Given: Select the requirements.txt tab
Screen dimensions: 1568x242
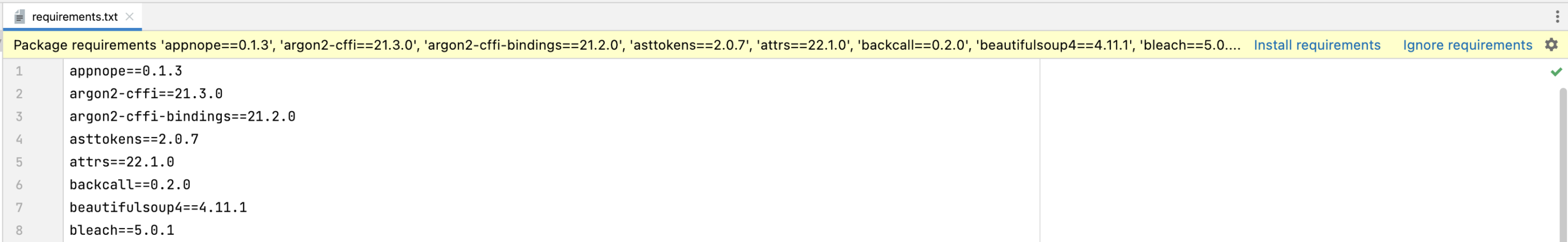Looking at the screenshot, I should pyautogui.click(x=72, y=17).
